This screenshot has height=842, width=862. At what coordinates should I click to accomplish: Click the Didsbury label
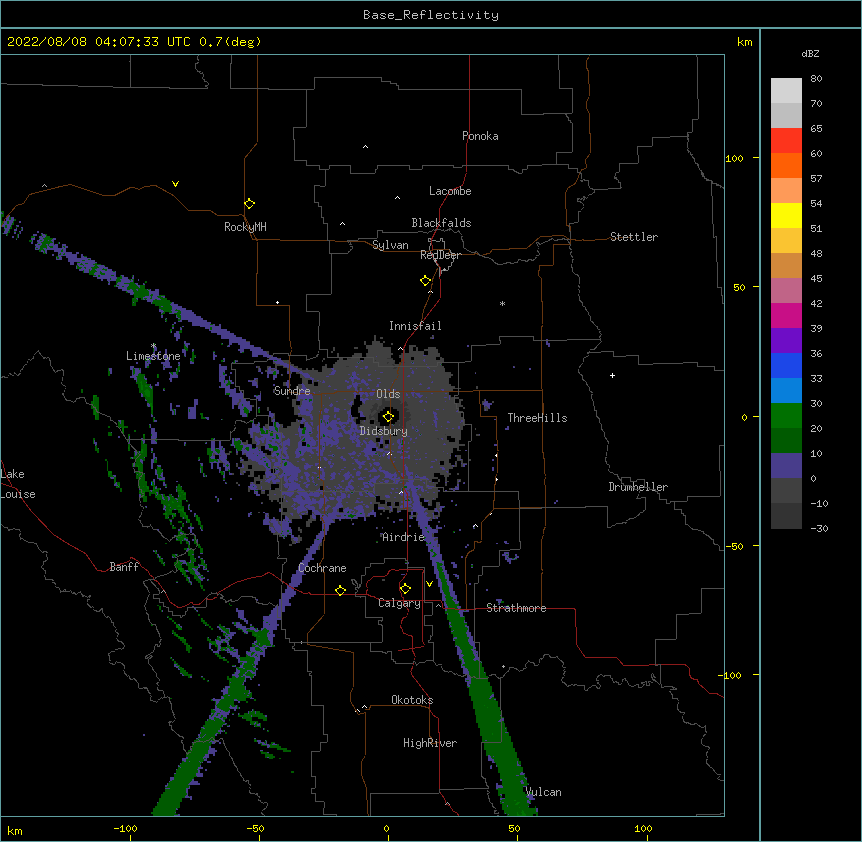(384, 431)
